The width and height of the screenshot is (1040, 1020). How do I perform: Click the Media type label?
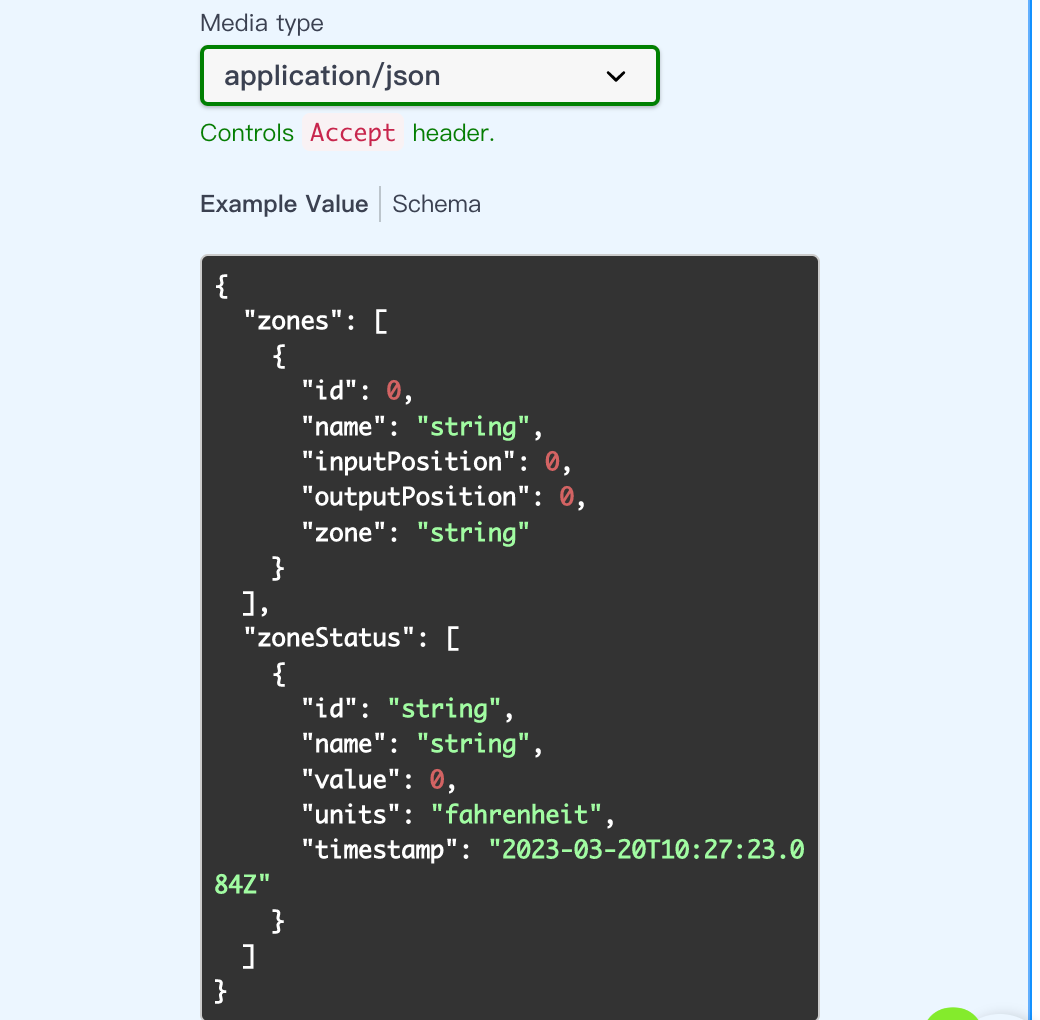click(x=262, y=23)
